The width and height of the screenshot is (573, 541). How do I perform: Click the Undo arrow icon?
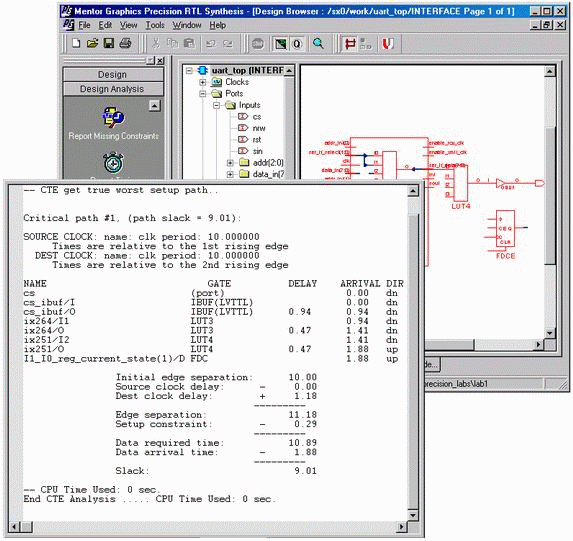(x=211, y=43)
